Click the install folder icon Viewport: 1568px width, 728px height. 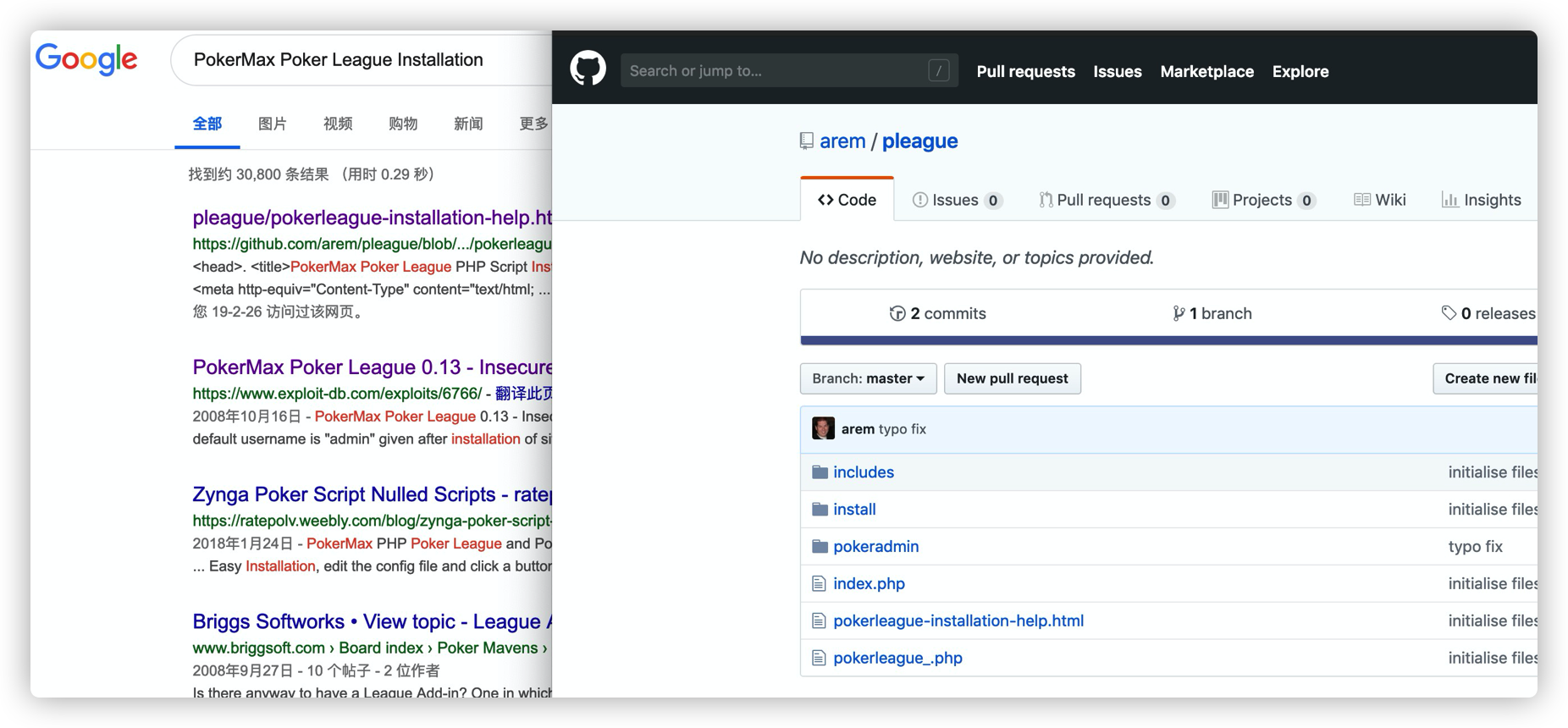820,510
